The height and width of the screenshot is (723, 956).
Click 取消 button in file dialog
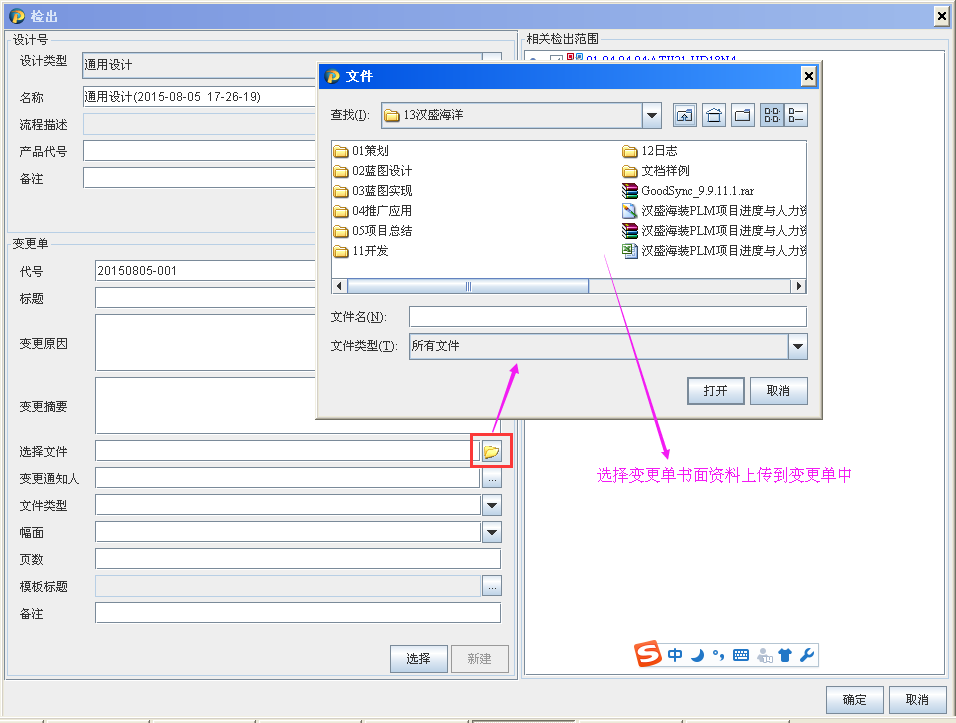coord(778,391)
